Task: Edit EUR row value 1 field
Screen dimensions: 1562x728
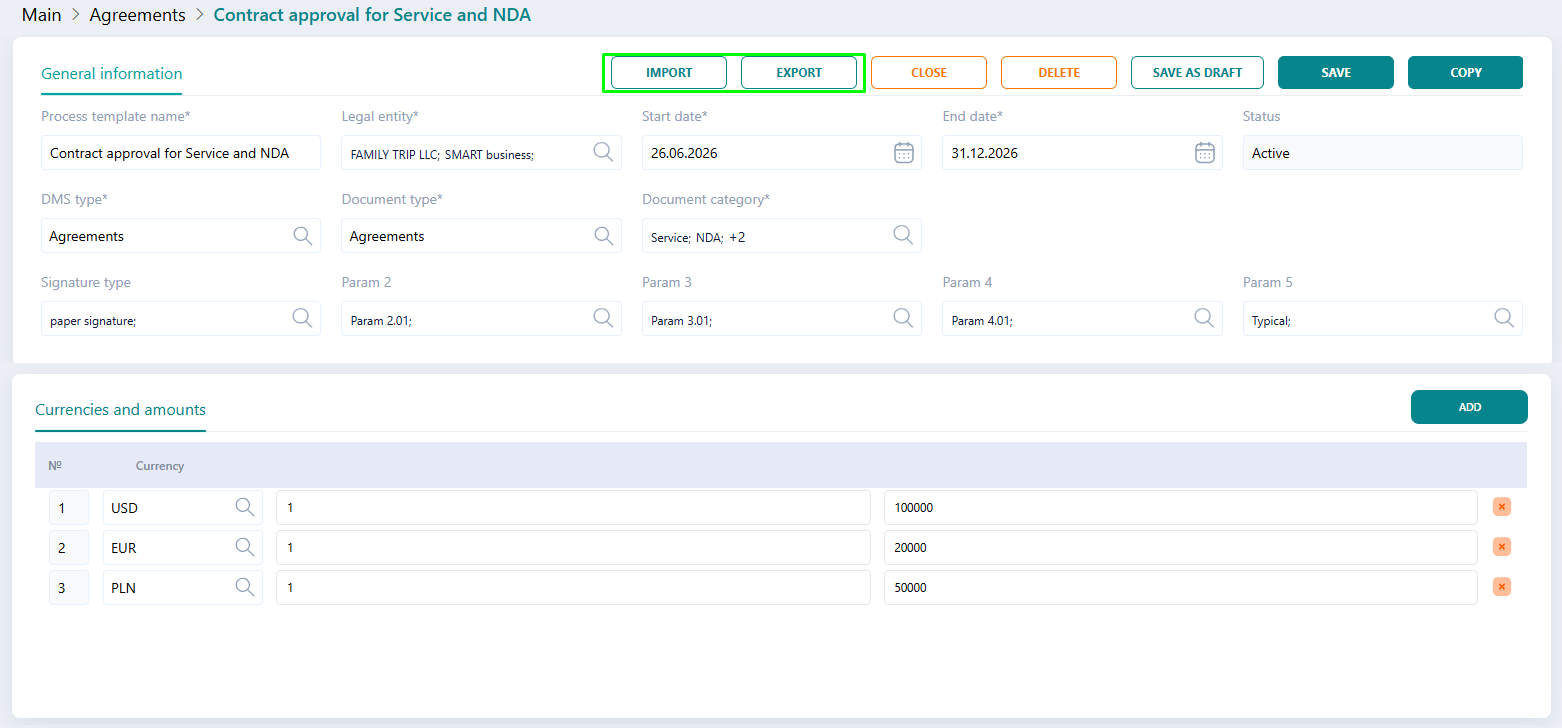Action: tap(573, 547)
